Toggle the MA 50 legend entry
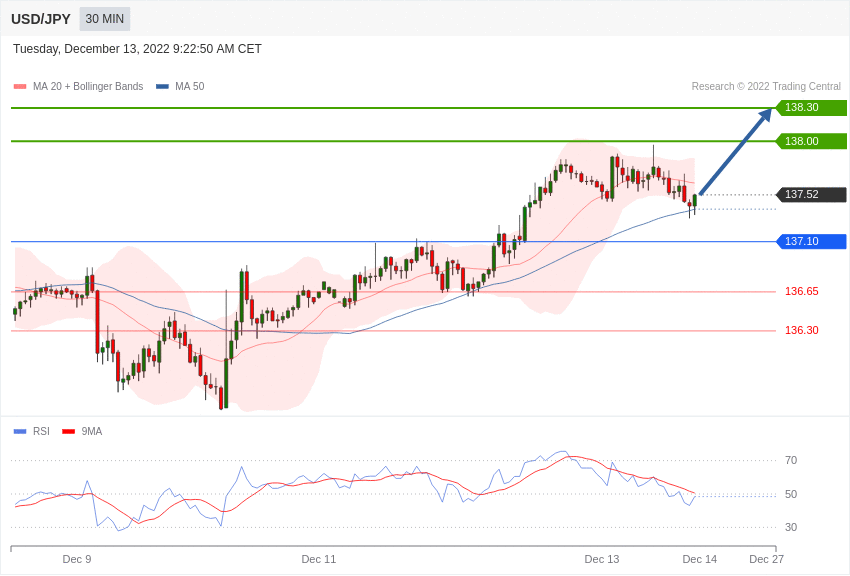This screenshot has width=850, height=576. coord(180,86)
